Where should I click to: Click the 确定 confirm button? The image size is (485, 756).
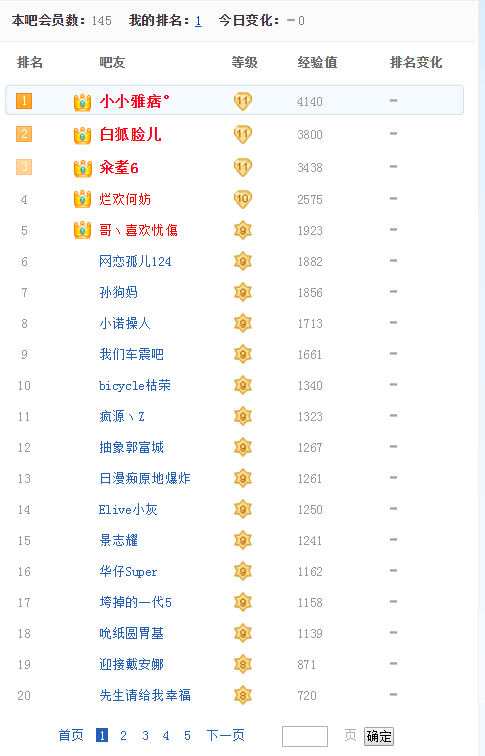(379, 736)
